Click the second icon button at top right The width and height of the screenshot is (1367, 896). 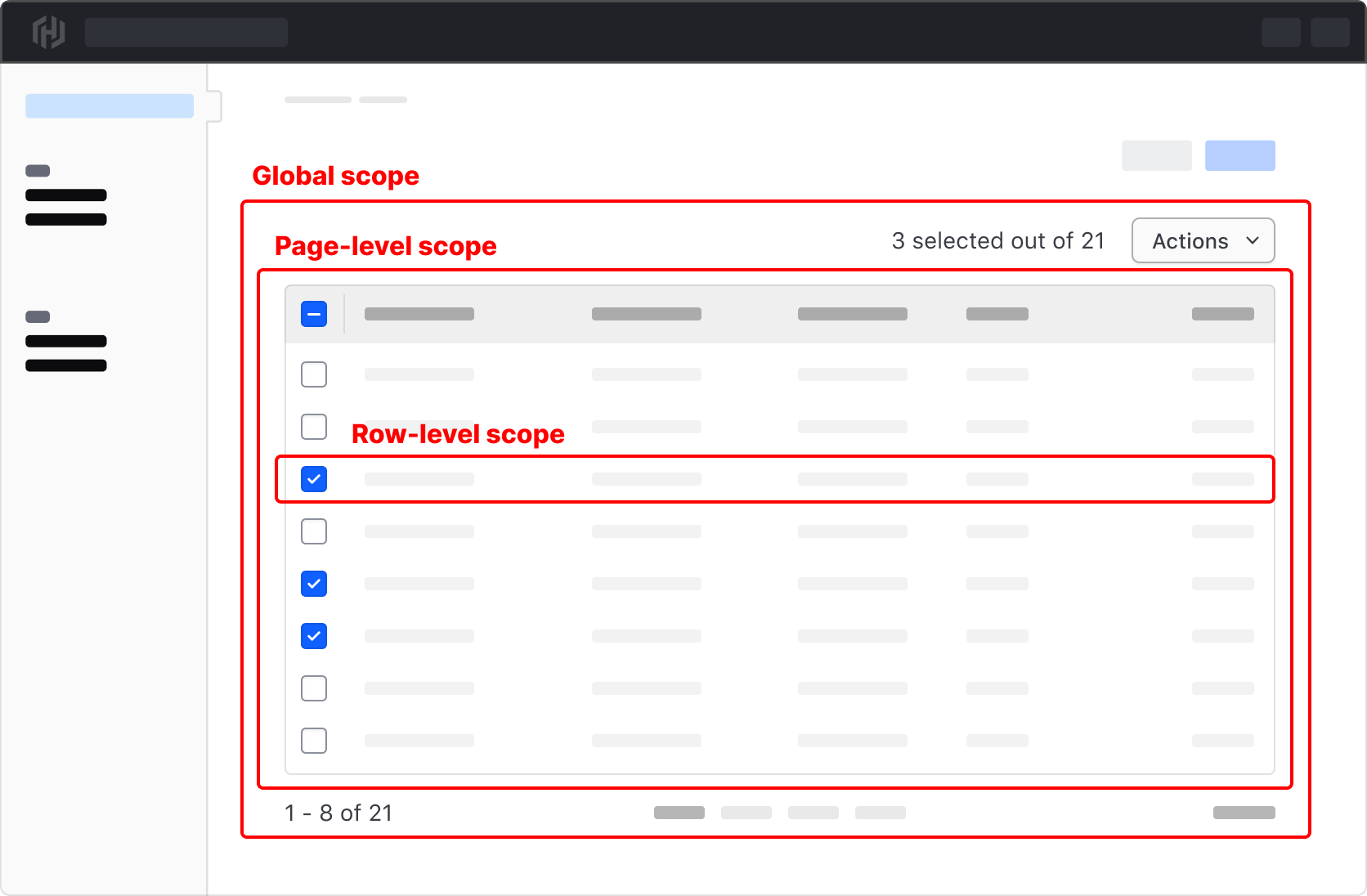(x=1330, y=33)
